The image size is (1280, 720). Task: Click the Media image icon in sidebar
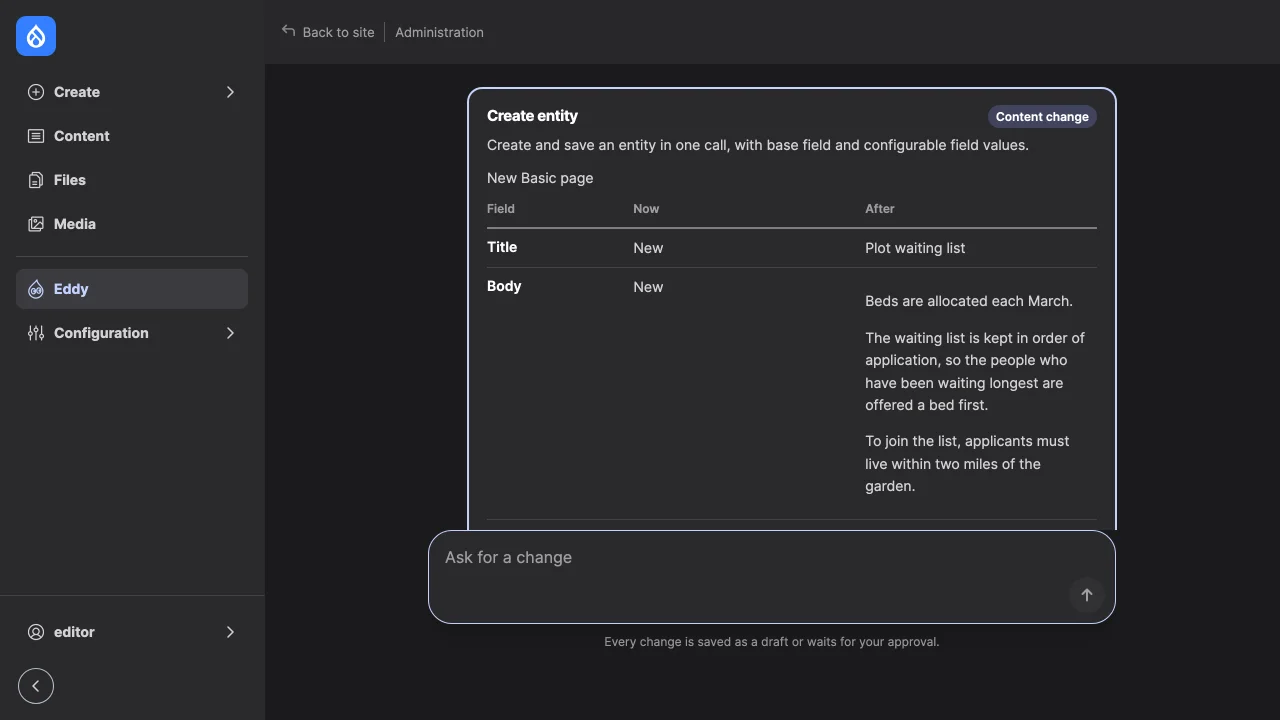[36, 224]
